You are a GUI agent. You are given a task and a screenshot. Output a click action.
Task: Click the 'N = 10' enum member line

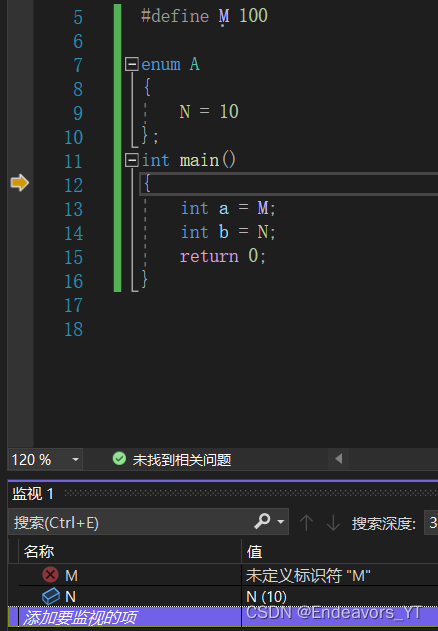click(x=209, y=111)
